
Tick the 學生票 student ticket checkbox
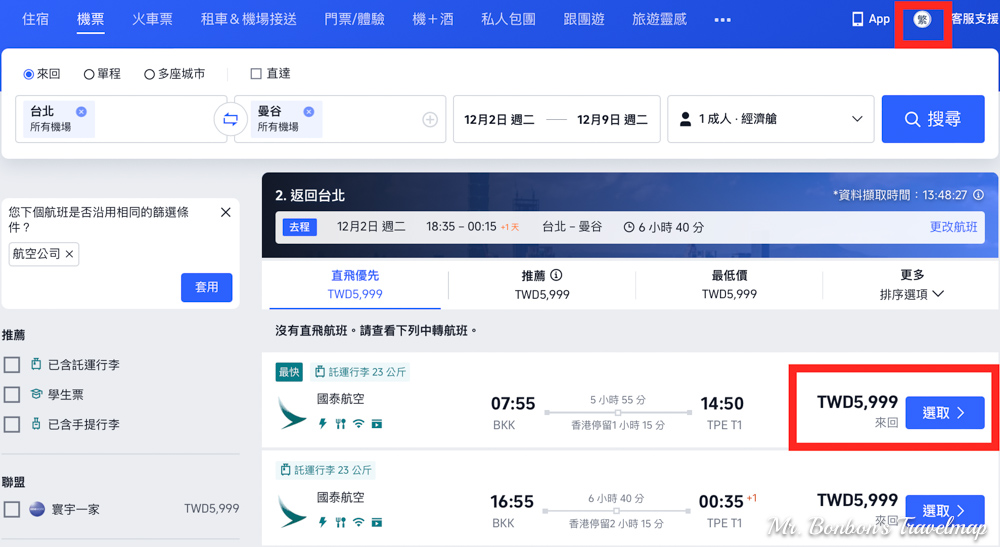click(x=12, y=395)
